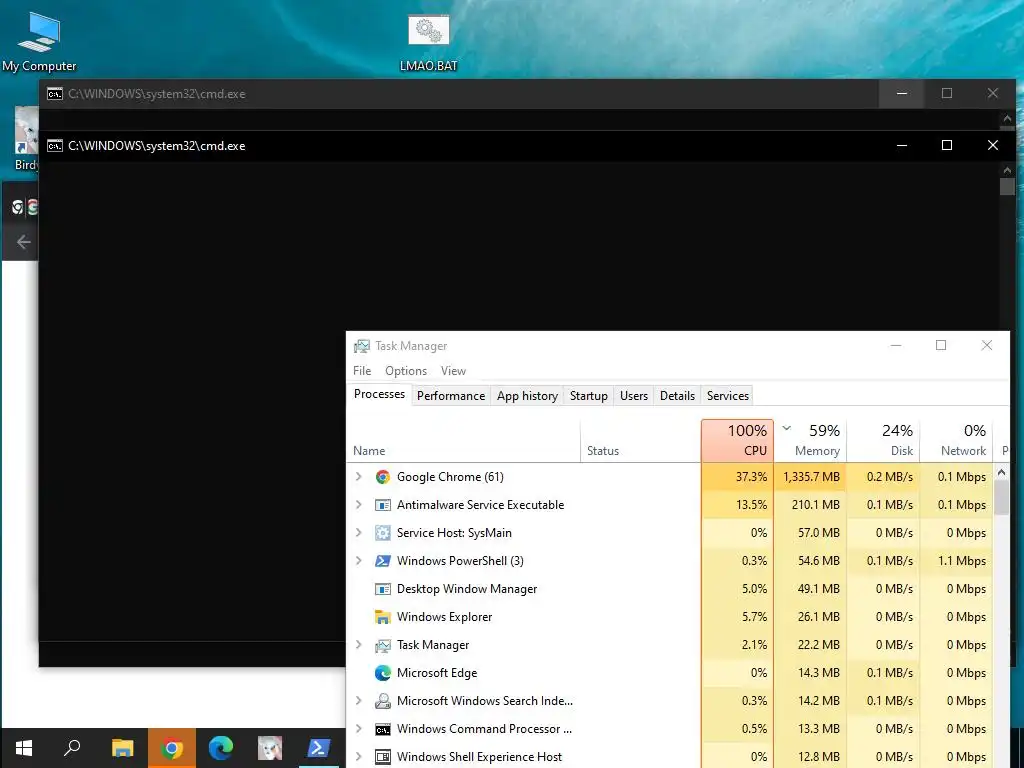Switch to Chrome in the taskbar
1024x768 pixels.
tap(172, 748)
